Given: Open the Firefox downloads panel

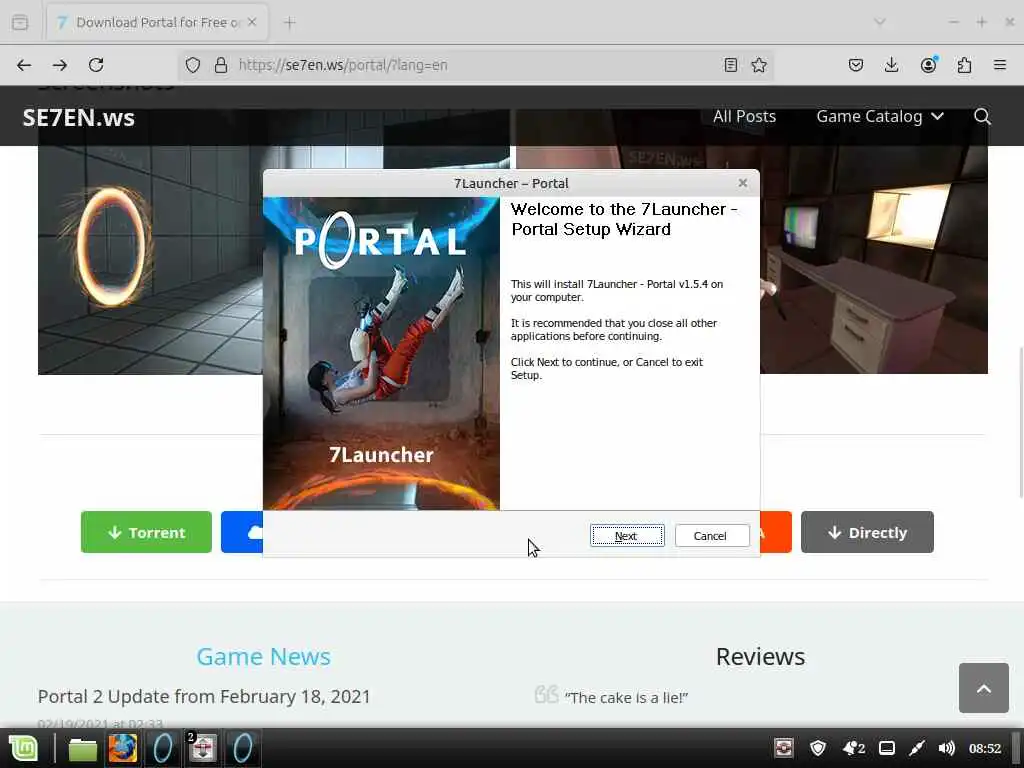Looking at the screenshot, I should pos(891,65).
